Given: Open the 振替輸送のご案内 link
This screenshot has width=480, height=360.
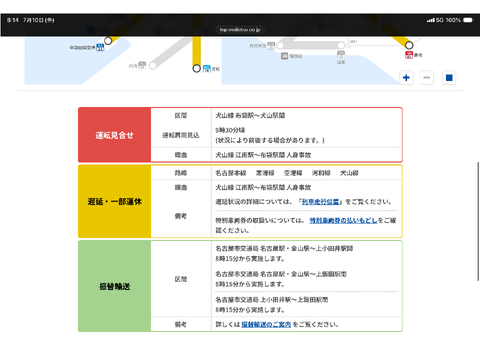Looking at the screenshot, I should point(266,324).
